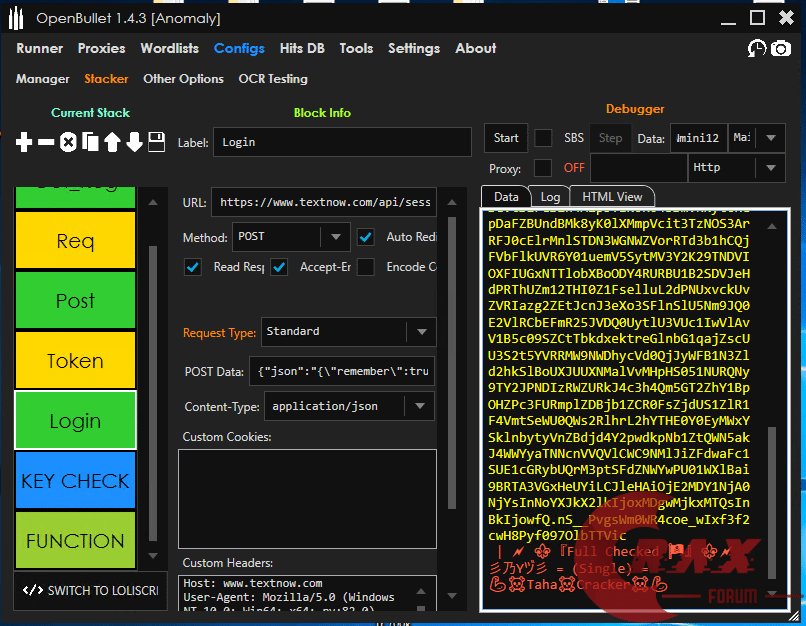The image size is (806, 626).
Task: Uncheck the Auto Redirect checkbox
Action: 366,237
